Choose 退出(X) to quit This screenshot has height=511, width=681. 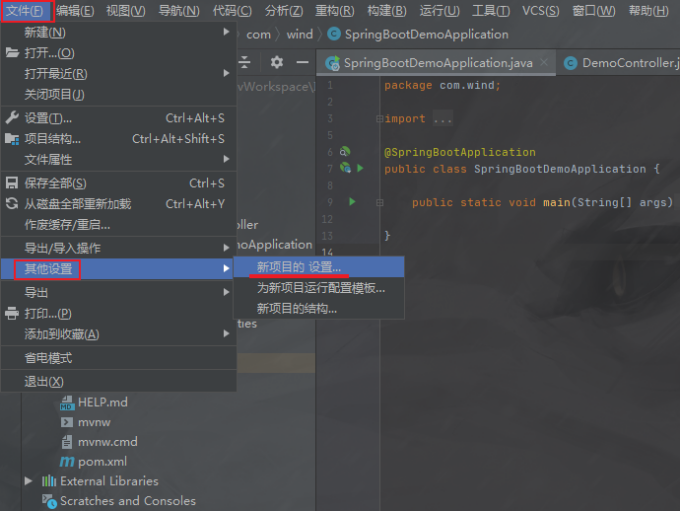(x=119, y=382)
